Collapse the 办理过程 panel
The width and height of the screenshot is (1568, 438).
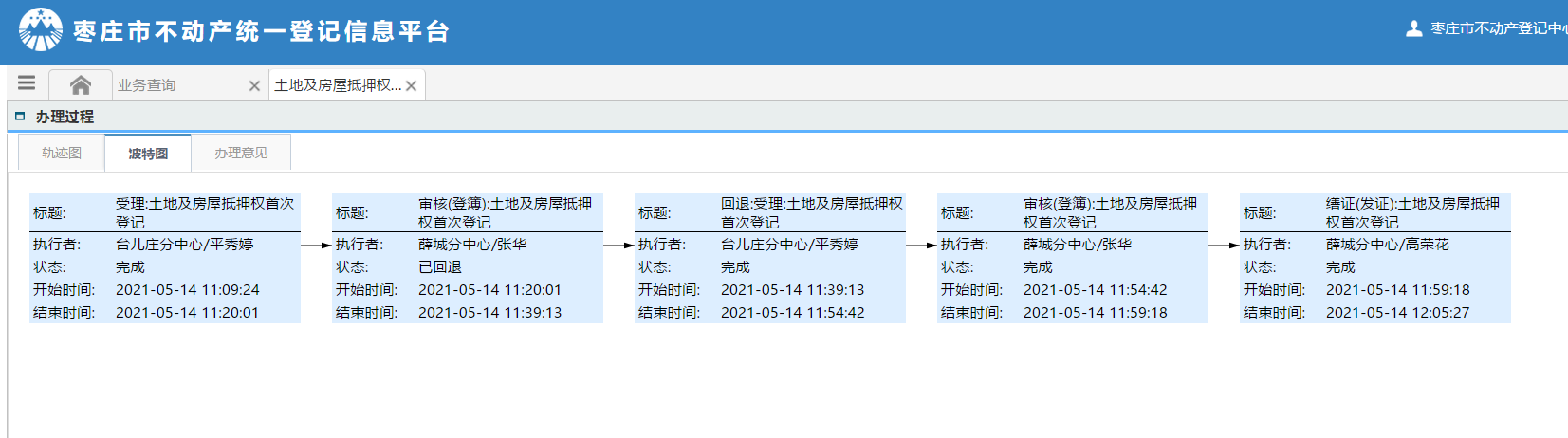(20, 117)
